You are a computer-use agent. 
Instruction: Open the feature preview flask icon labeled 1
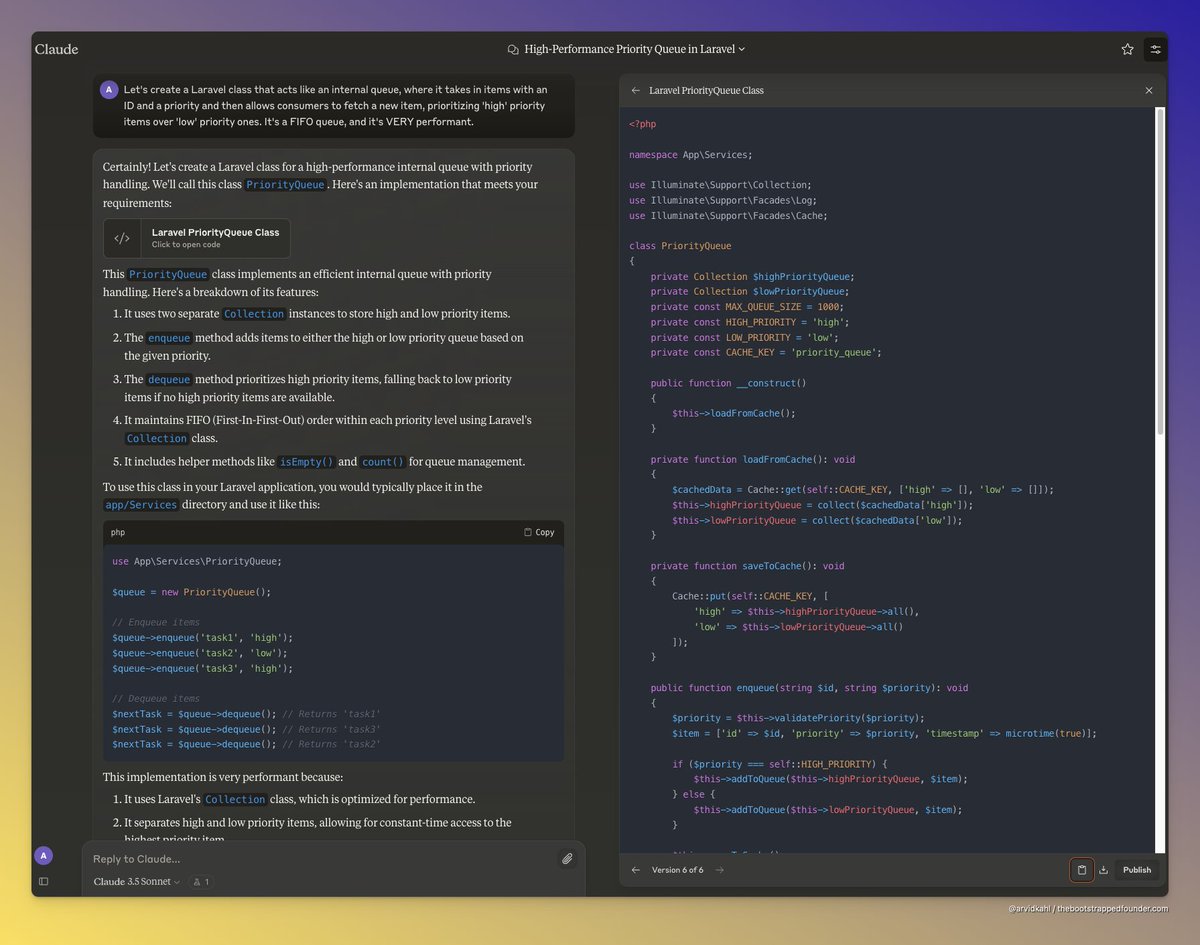click(x=201, y=882)
